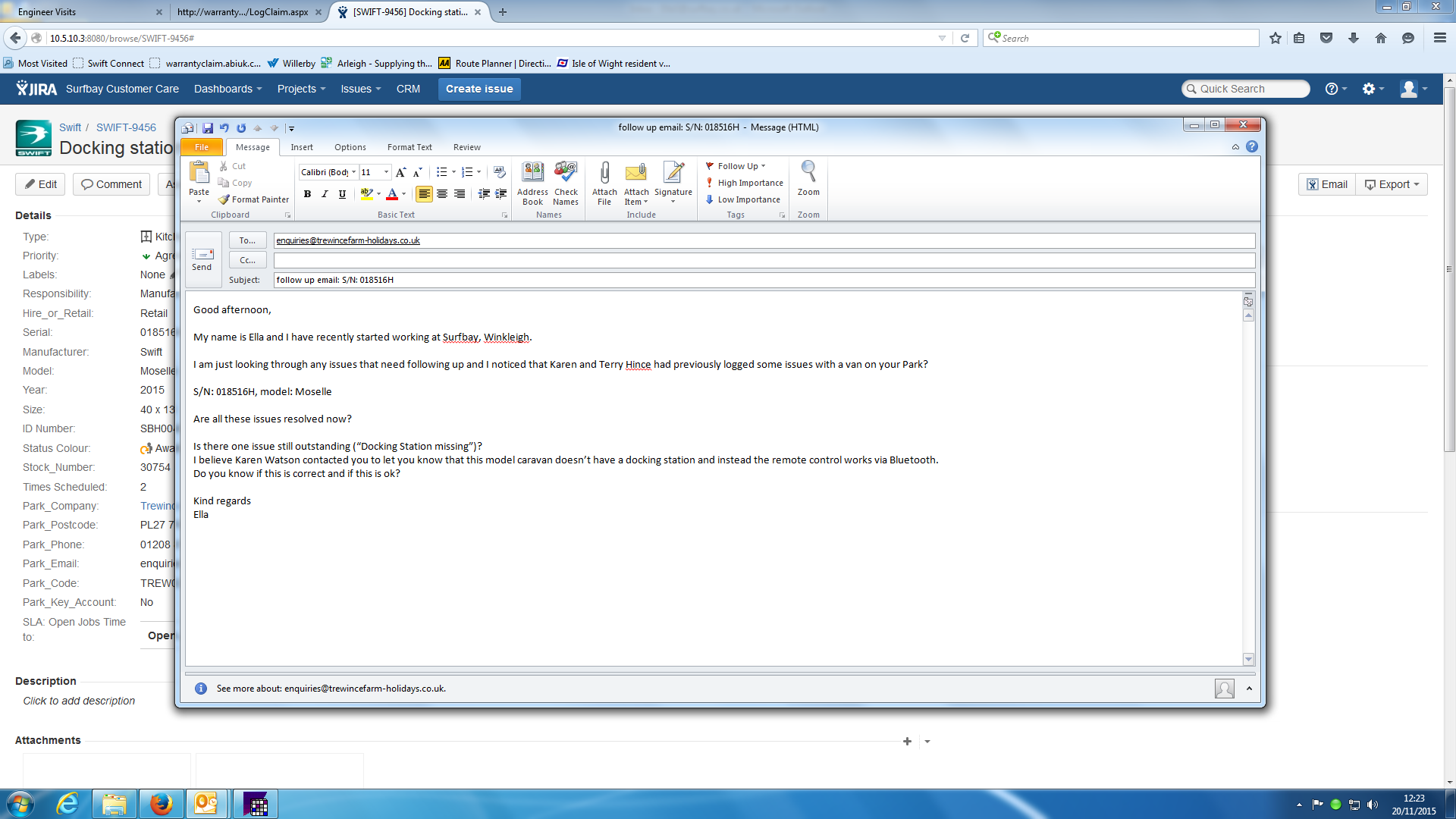Switch to the Format Text ribbon tab
Image resolution: width=1456 pixels, height=819 pixels.
pyautogui.click(x=409, y=147)
